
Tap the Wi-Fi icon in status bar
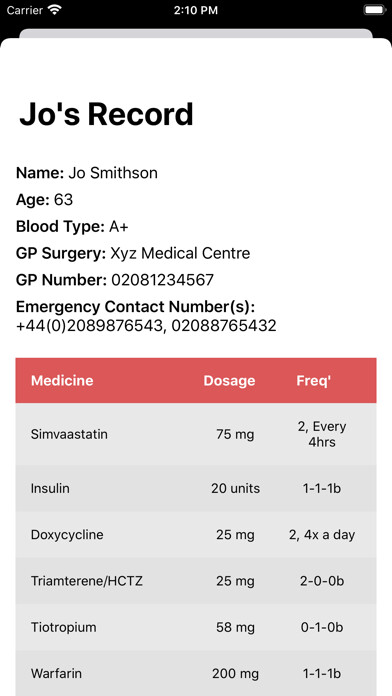coord(55,10)
